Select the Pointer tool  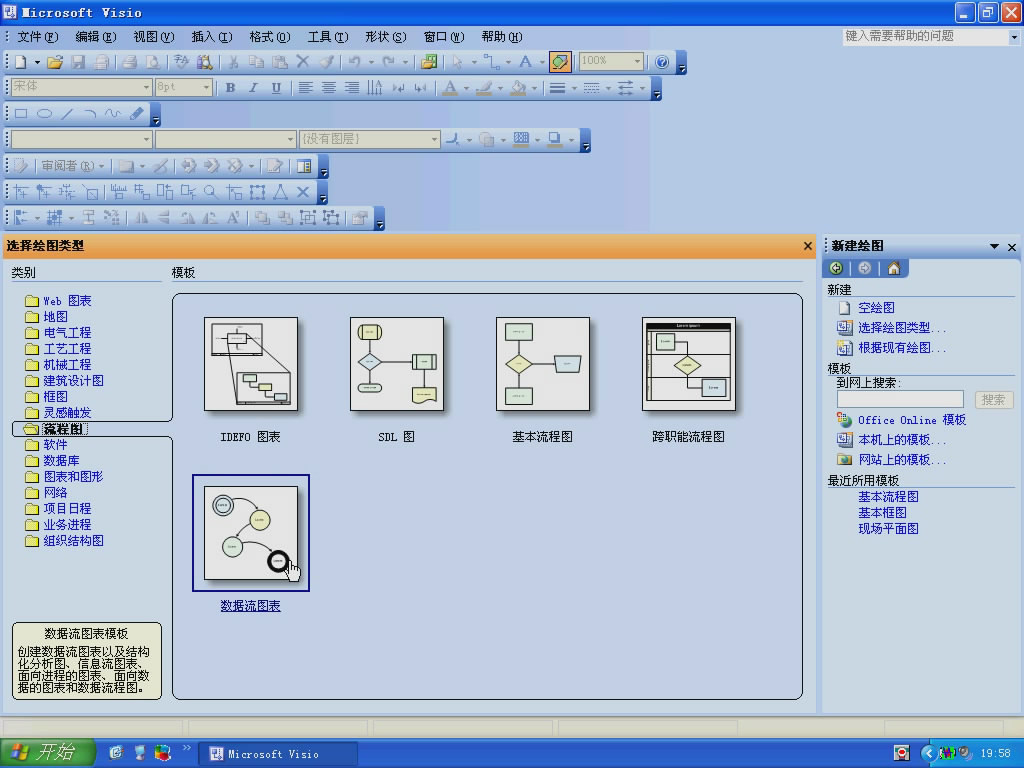[457, 62]
